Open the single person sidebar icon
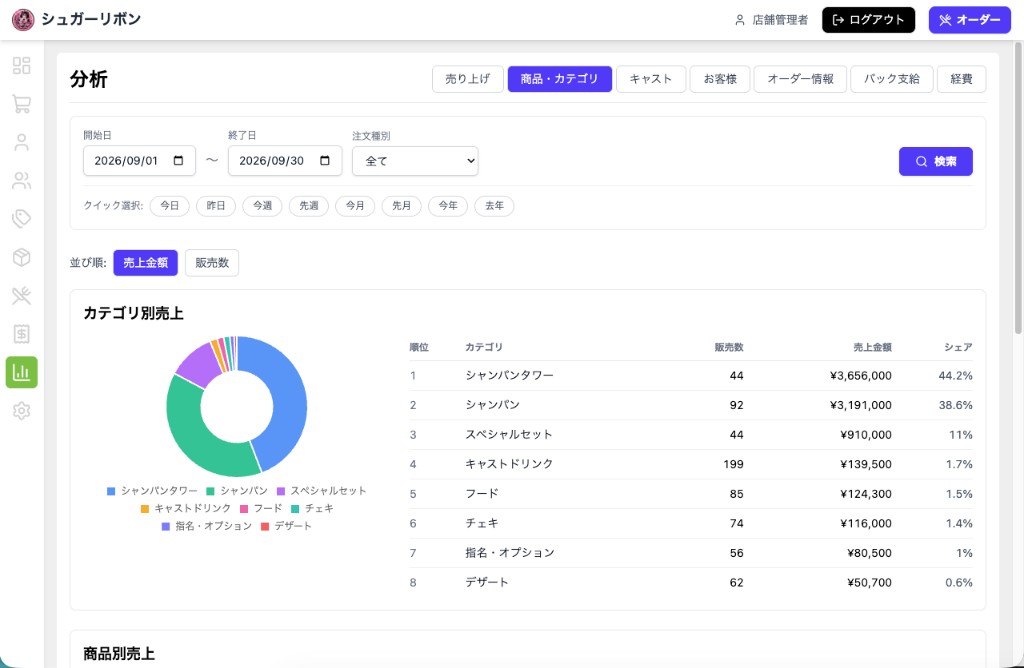Viewport: 1024px width, 668px height. click(x=22, y=142)
